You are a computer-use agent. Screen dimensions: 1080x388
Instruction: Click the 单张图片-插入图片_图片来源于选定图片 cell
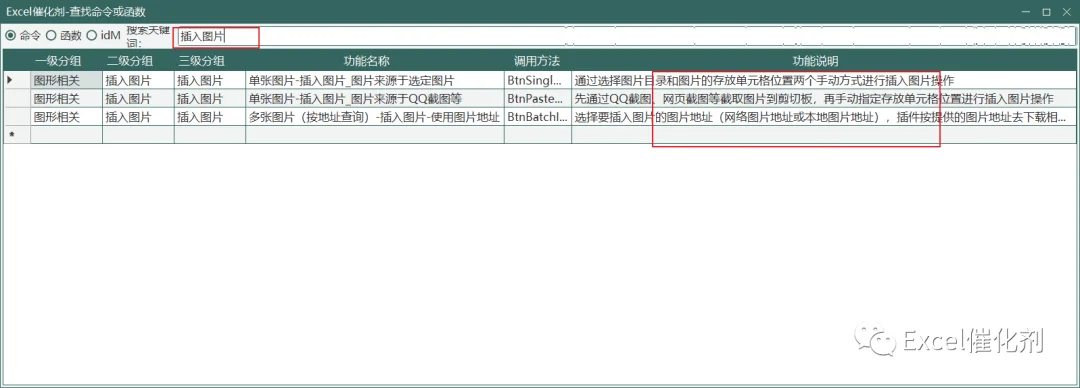375,80
